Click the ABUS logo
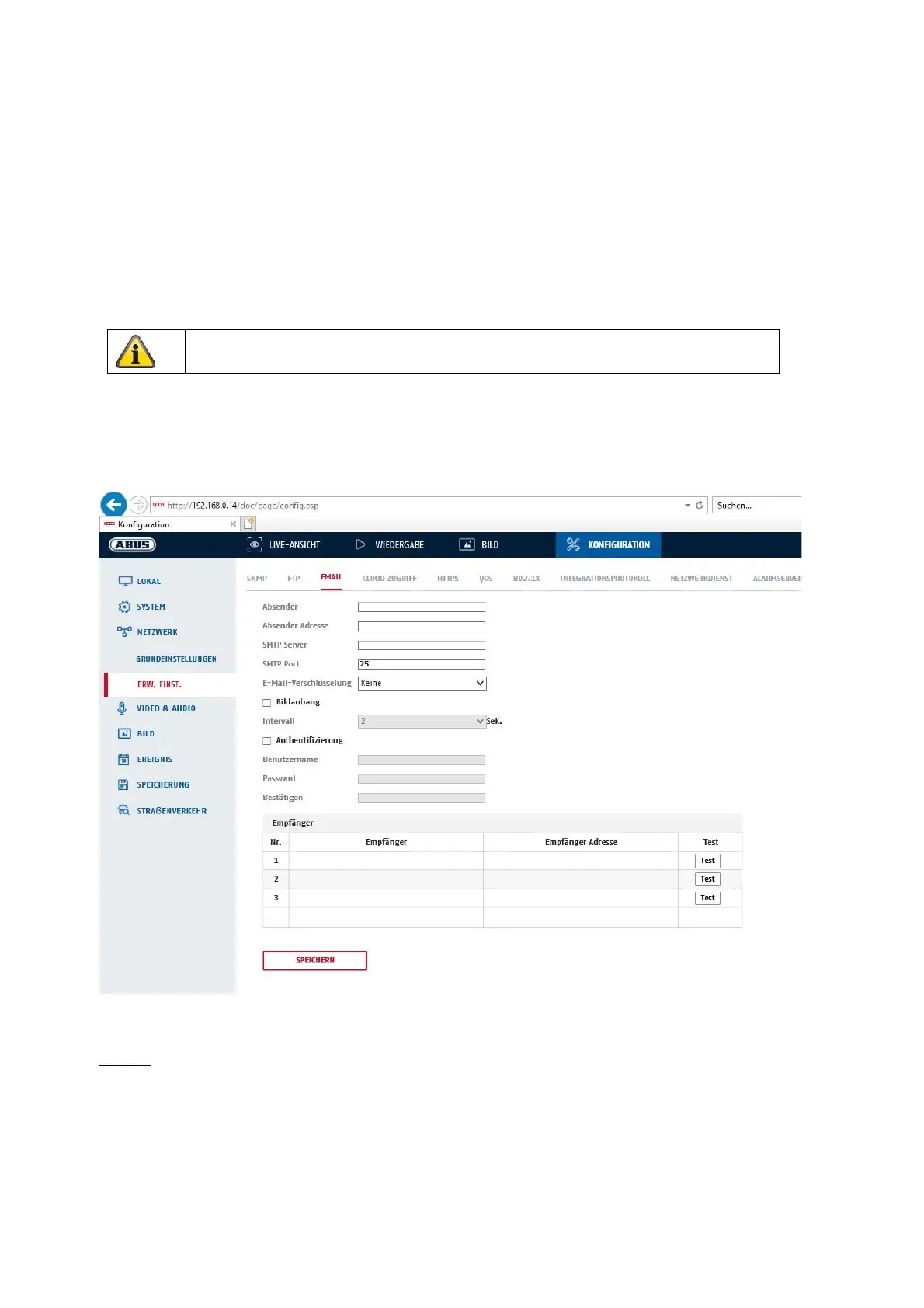924x1308 pixels. [x=132, y=544]
